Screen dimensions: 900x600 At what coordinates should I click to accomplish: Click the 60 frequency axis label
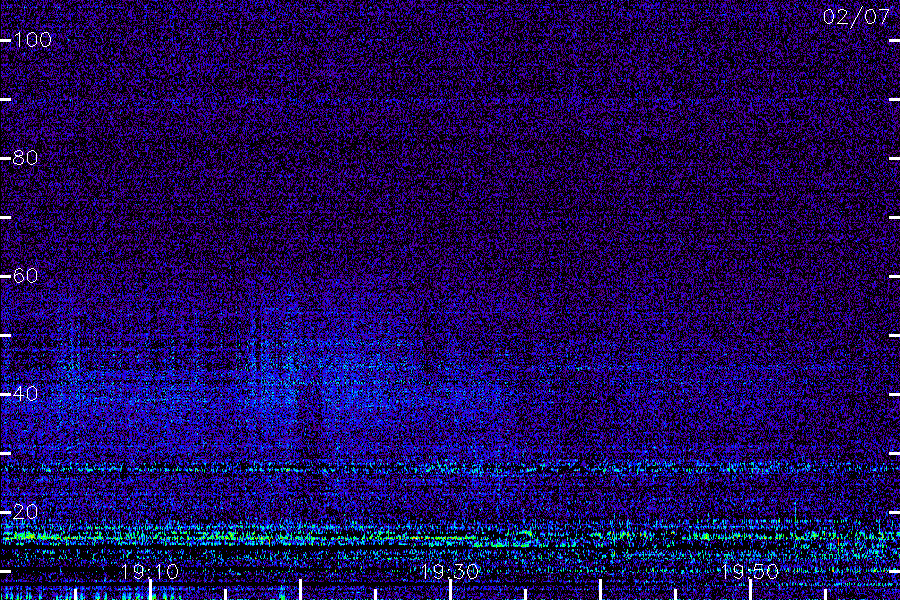pos(25,276)
